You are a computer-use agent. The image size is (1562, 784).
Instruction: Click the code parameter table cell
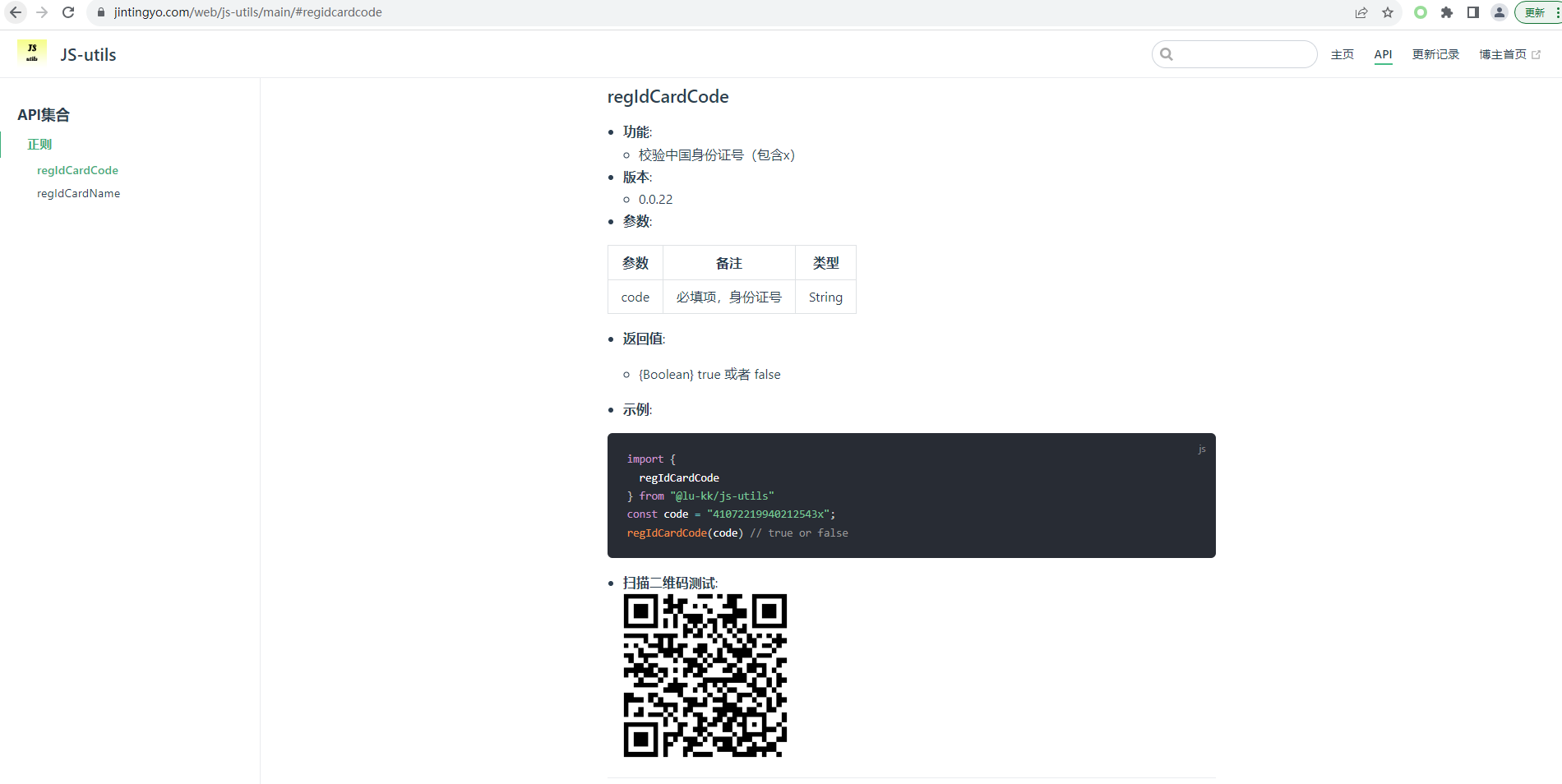pyautogui.click(x=635, y=297)
